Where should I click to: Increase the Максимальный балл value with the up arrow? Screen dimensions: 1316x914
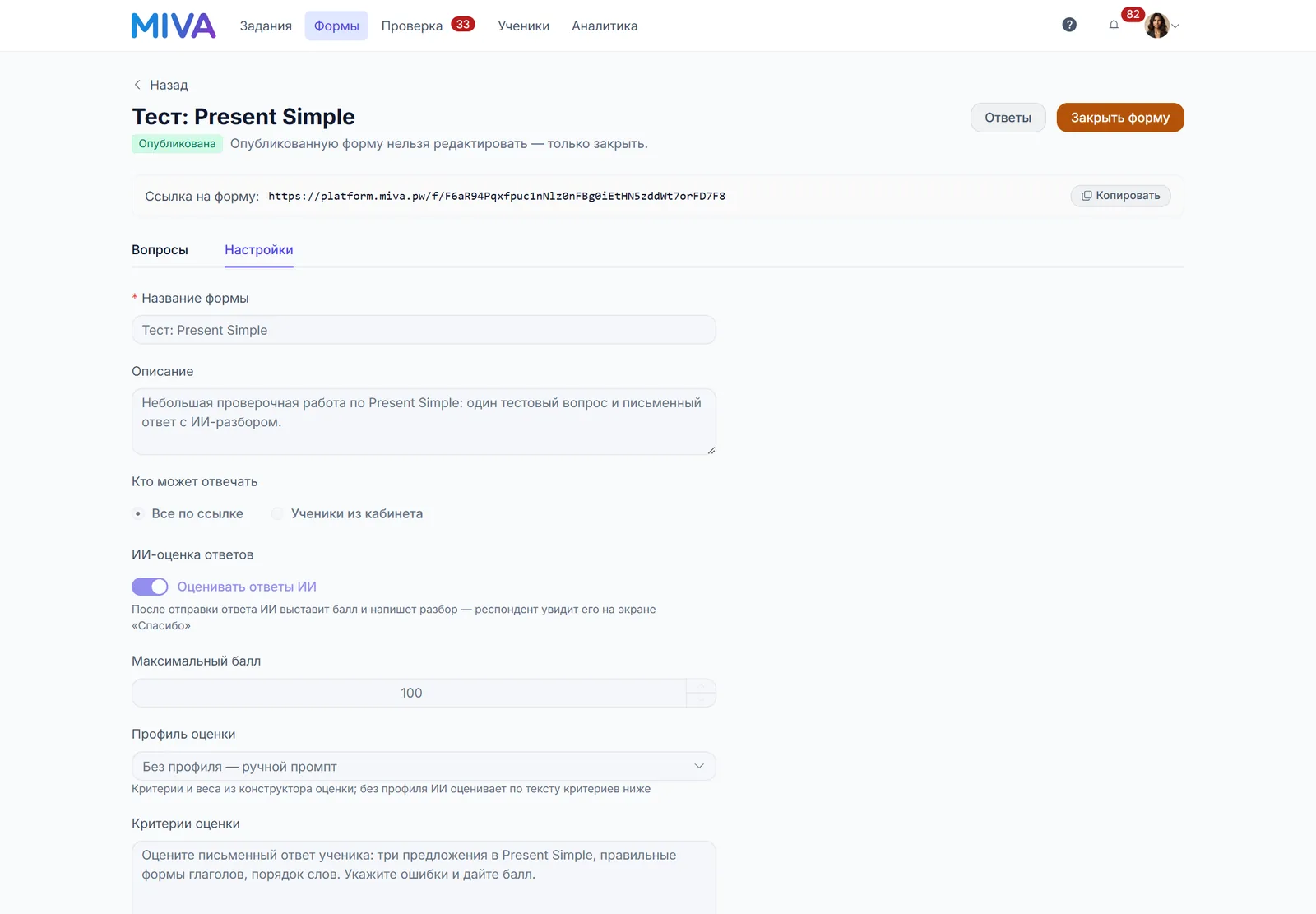coord(701,686)
